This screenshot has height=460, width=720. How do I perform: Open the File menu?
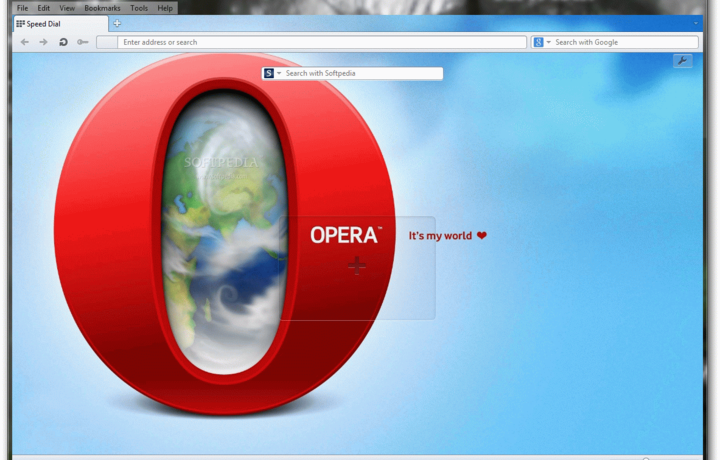pos(22,8)
